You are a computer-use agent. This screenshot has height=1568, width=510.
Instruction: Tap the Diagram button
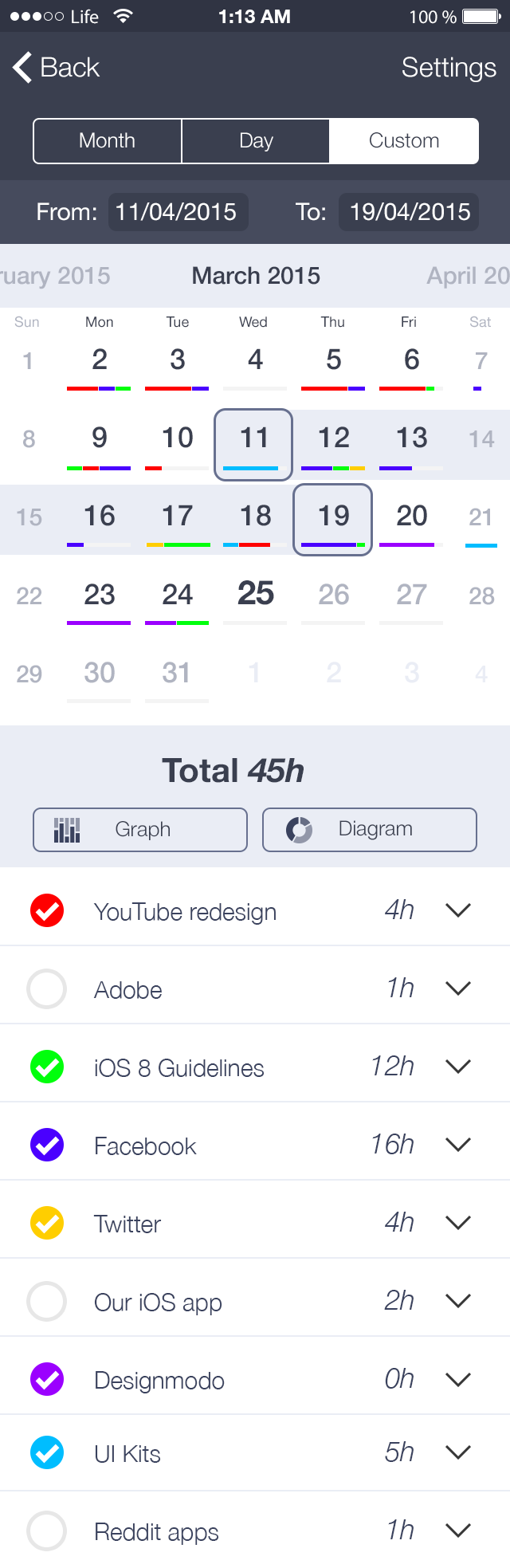tap(369, 829)
